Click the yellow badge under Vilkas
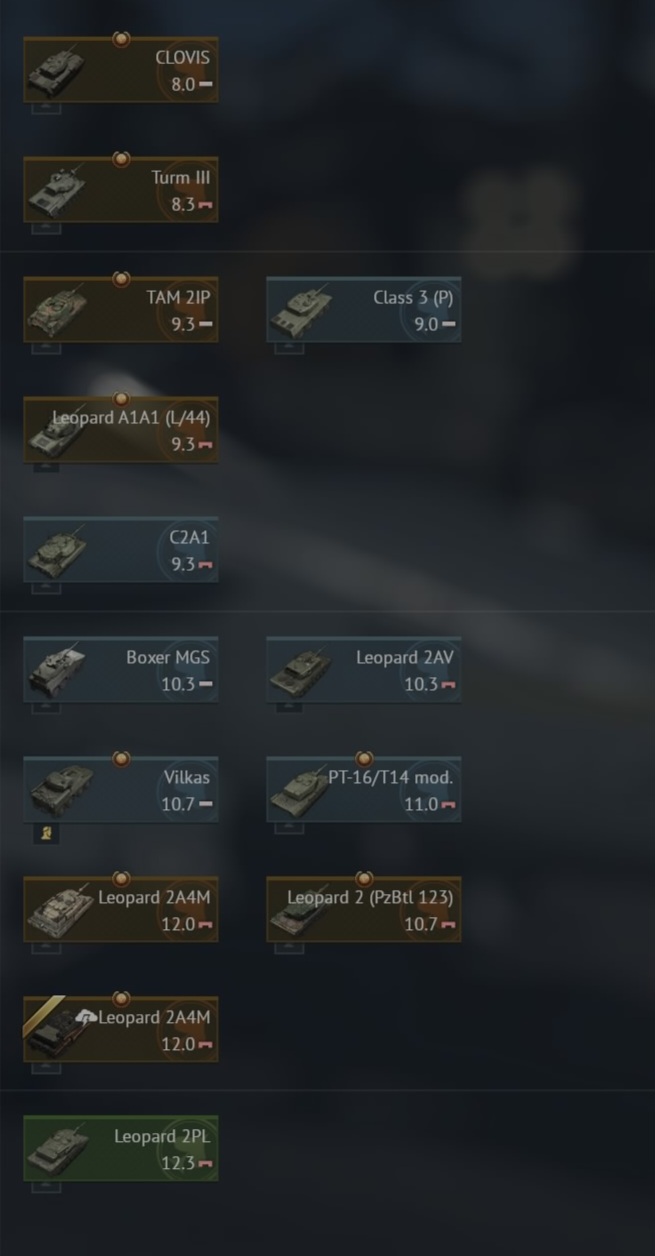 46,833
